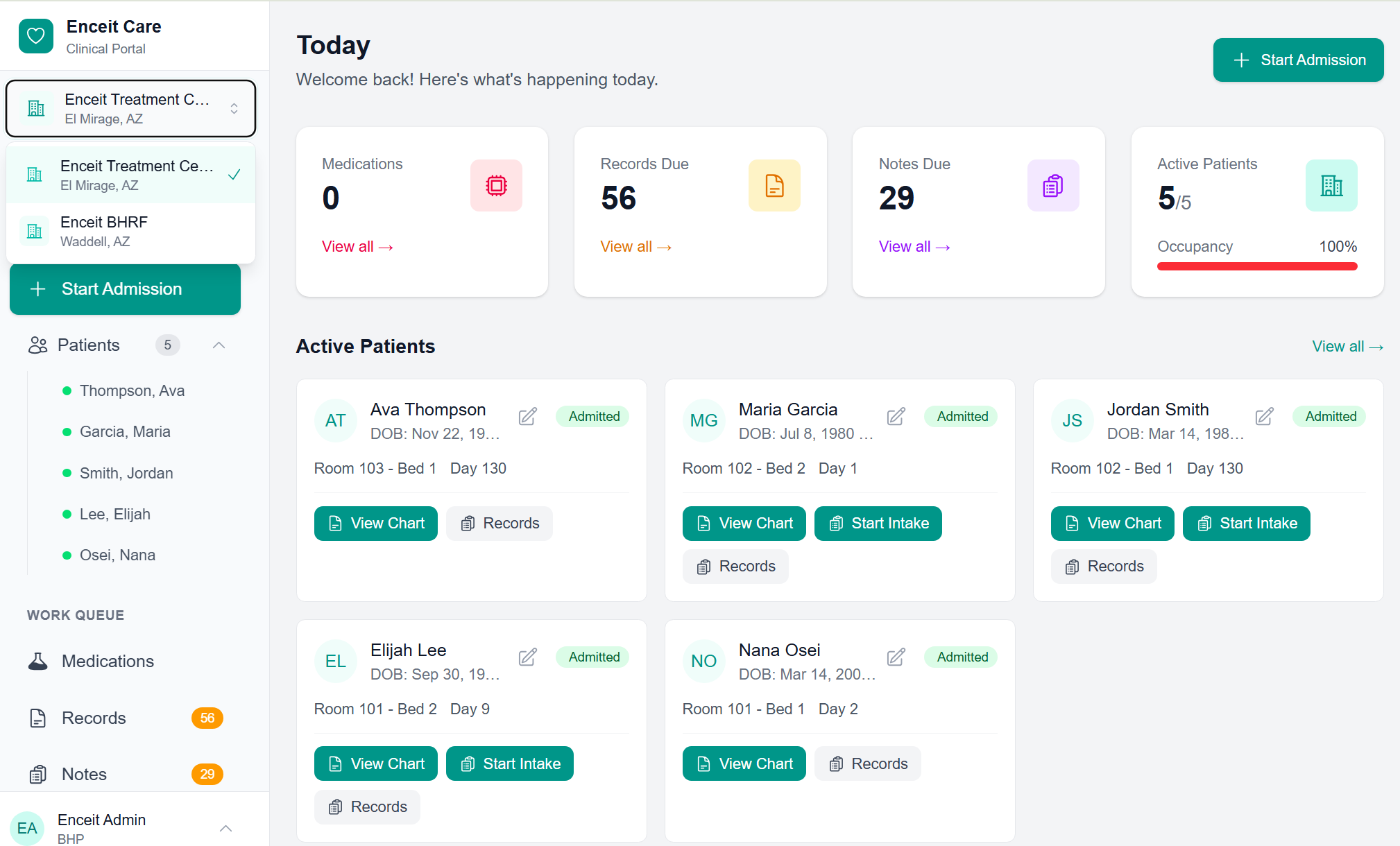Click the yellow Records Due document icon
This screenshot has width=1400, height=846.
click(x=774, y=185)
